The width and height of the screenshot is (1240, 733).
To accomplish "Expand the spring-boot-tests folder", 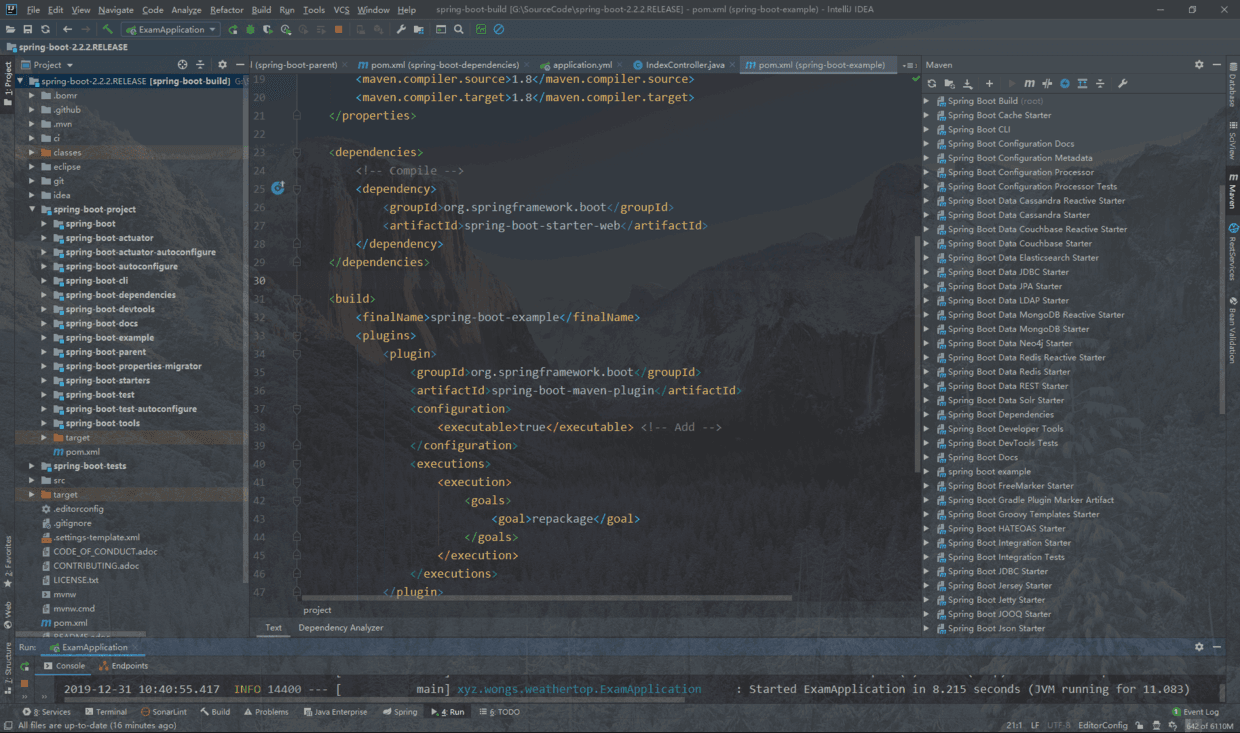I will tap(32, 466).
